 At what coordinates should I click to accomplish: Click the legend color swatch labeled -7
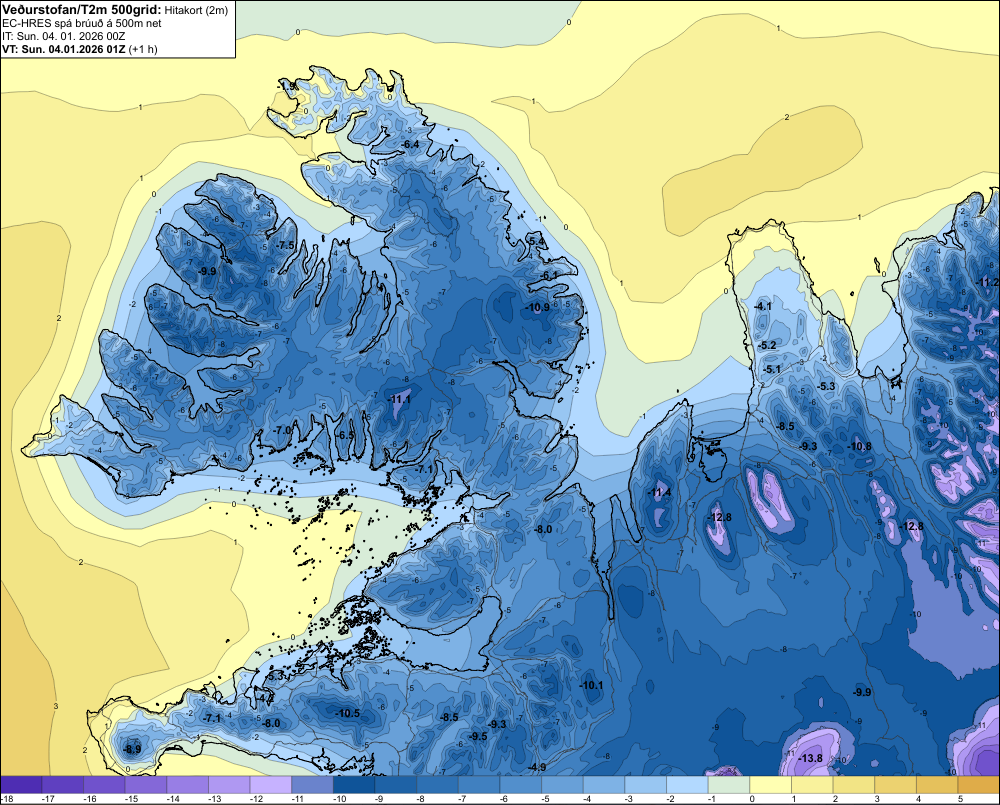(x=478, y=785)
